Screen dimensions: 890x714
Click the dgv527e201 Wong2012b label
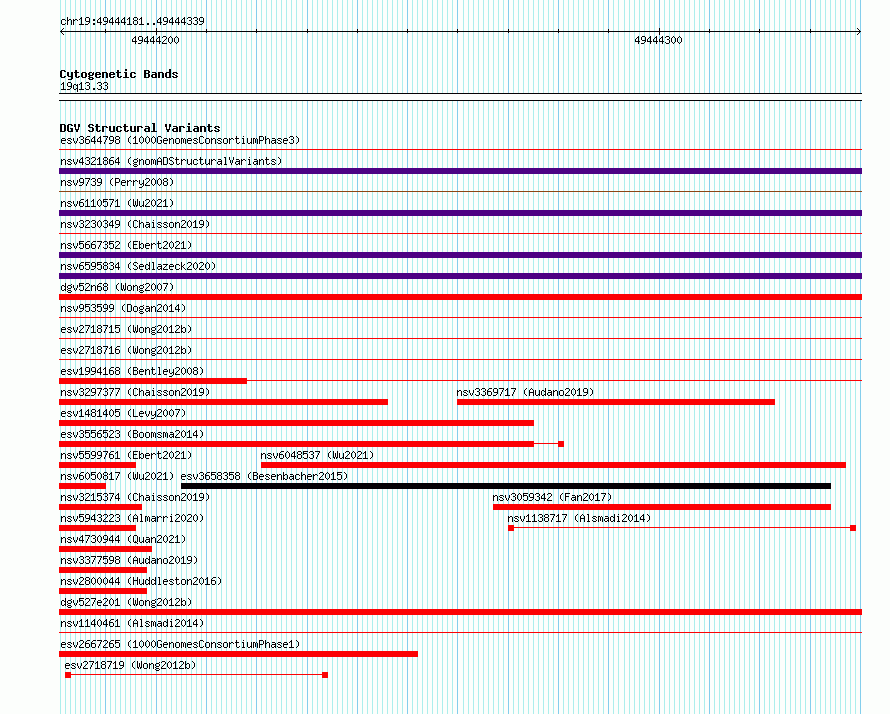126,602
